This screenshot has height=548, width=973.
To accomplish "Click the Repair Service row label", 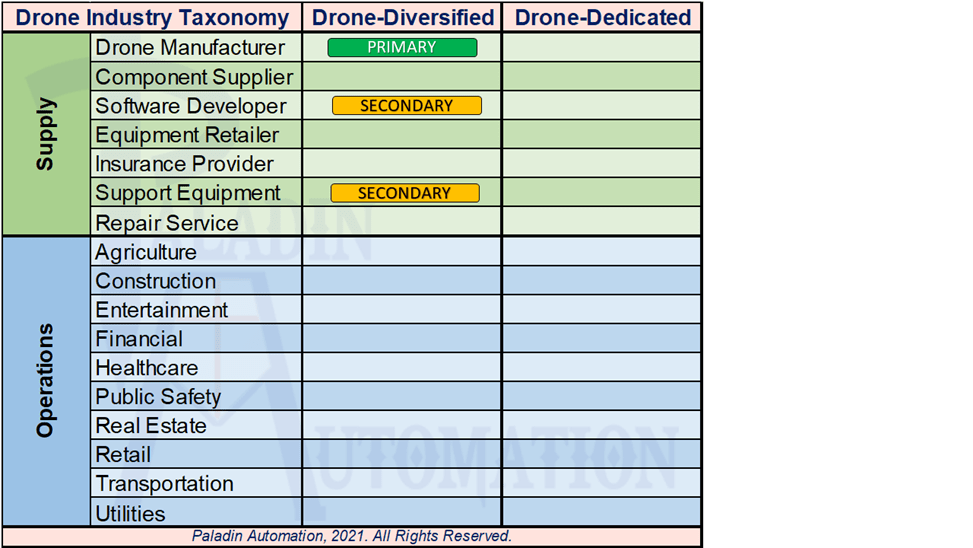I will (167, 223).
